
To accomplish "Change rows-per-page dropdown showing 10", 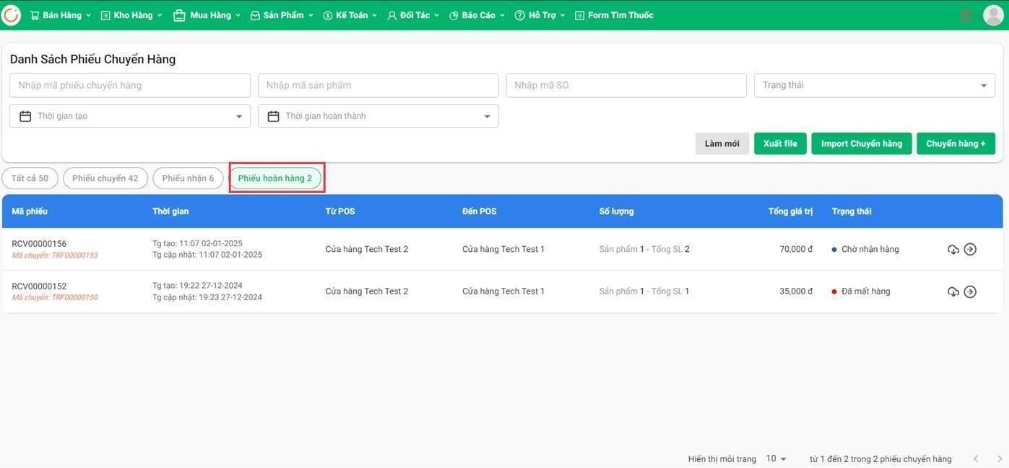I will click(x=776, y=458).
